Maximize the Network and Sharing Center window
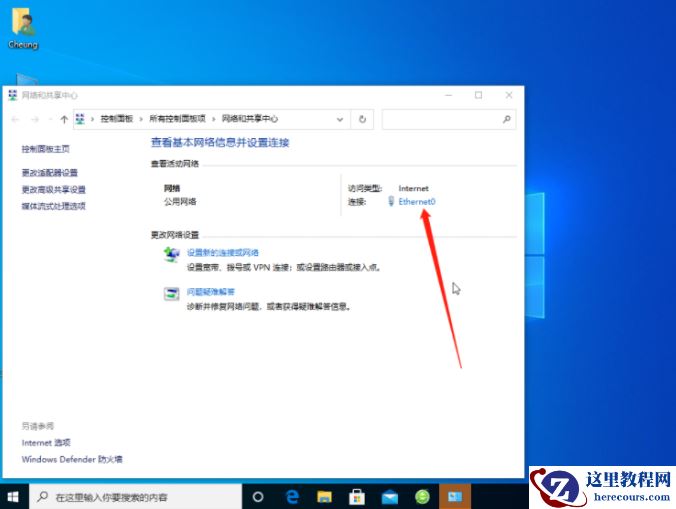 point(479,95)
